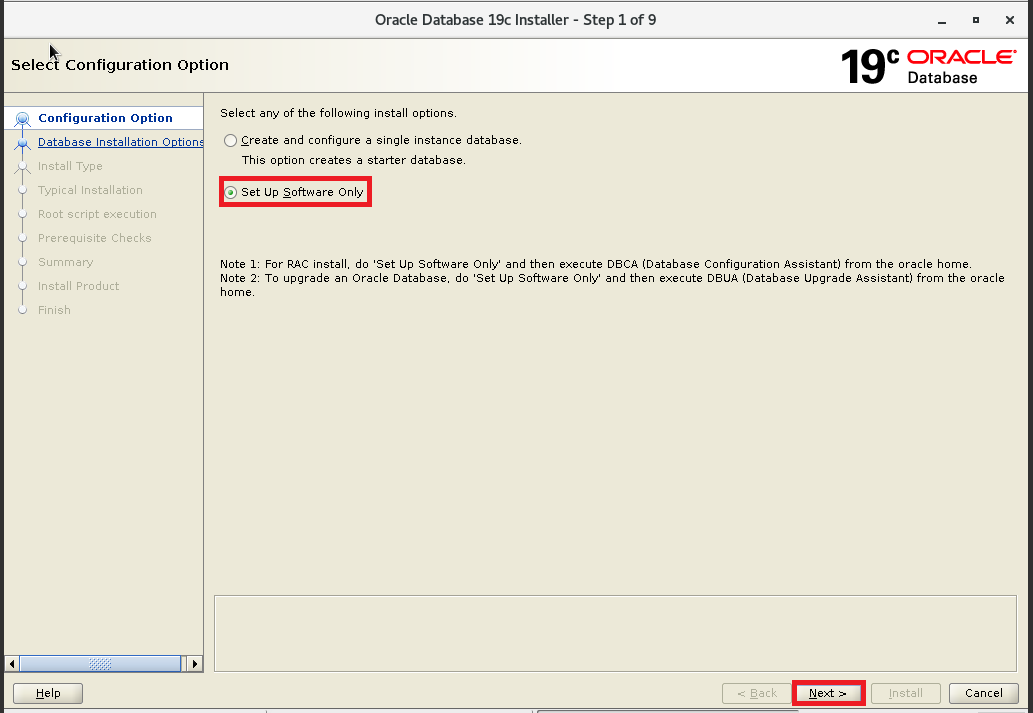
Task: Click the 'Prerequisite Checks' step
Action: (95, 238)
